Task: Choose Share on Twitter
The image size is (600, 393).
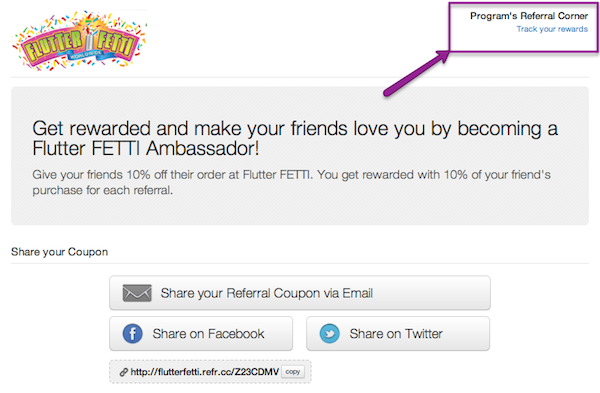Action: tap(398, 334)
